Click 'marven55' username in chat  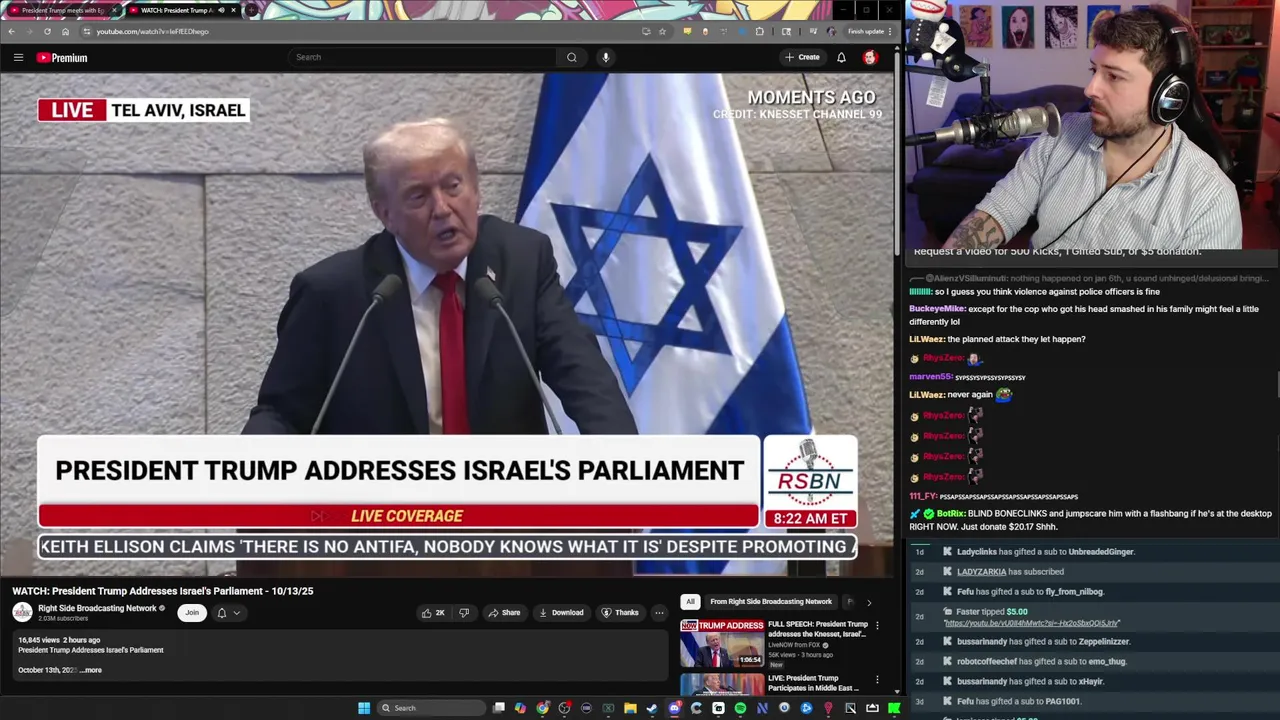[x=930, y=377]
